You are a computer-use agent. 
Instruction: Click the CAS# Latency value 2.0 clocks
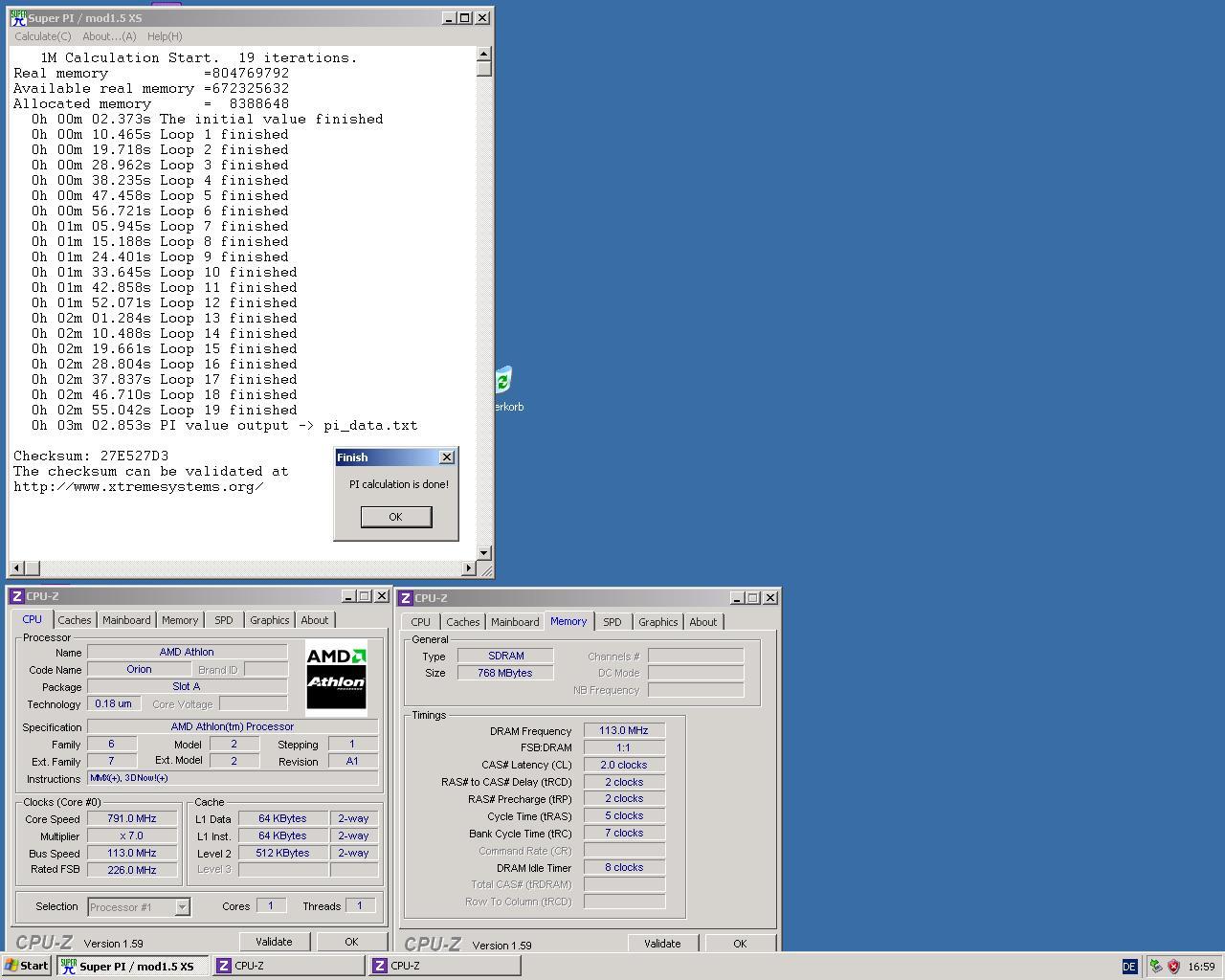pos(624,765)
